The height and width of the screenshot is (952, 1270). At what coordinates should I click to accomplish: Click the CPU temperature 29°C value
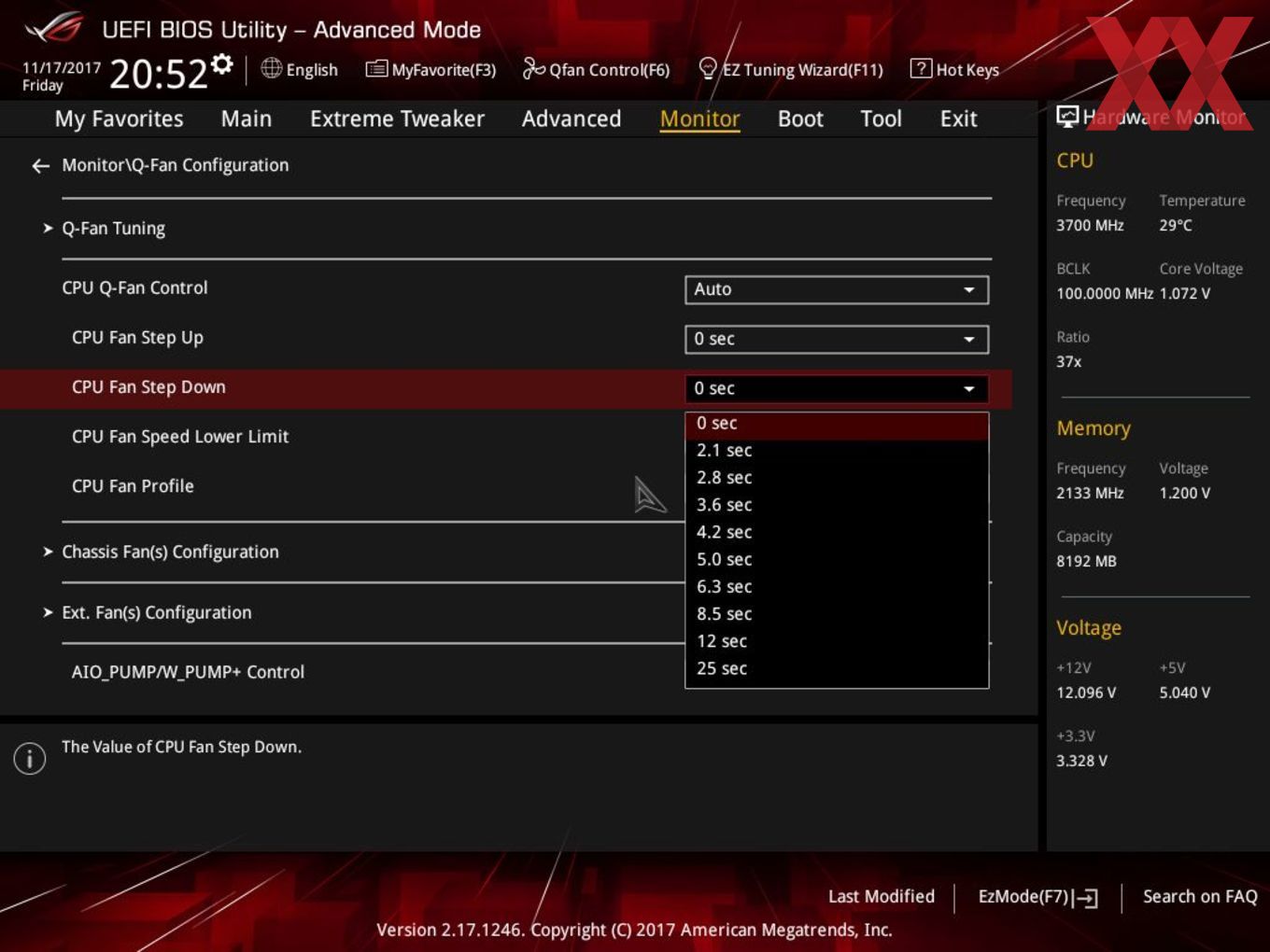click(1176, 226)
